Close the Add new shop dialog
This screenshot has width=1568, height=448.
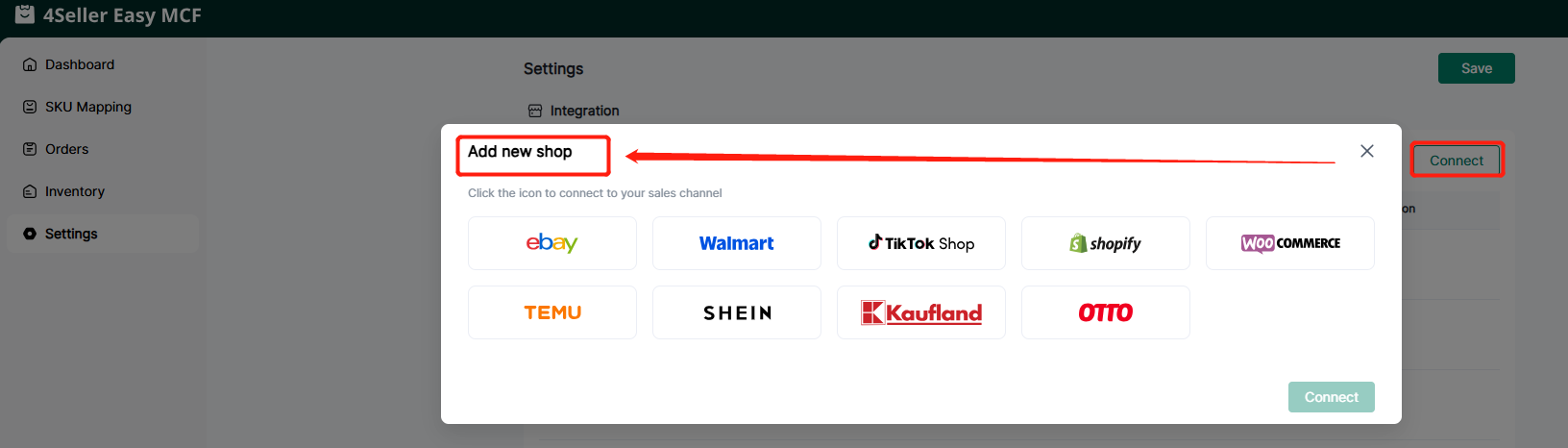(1366, 151)
